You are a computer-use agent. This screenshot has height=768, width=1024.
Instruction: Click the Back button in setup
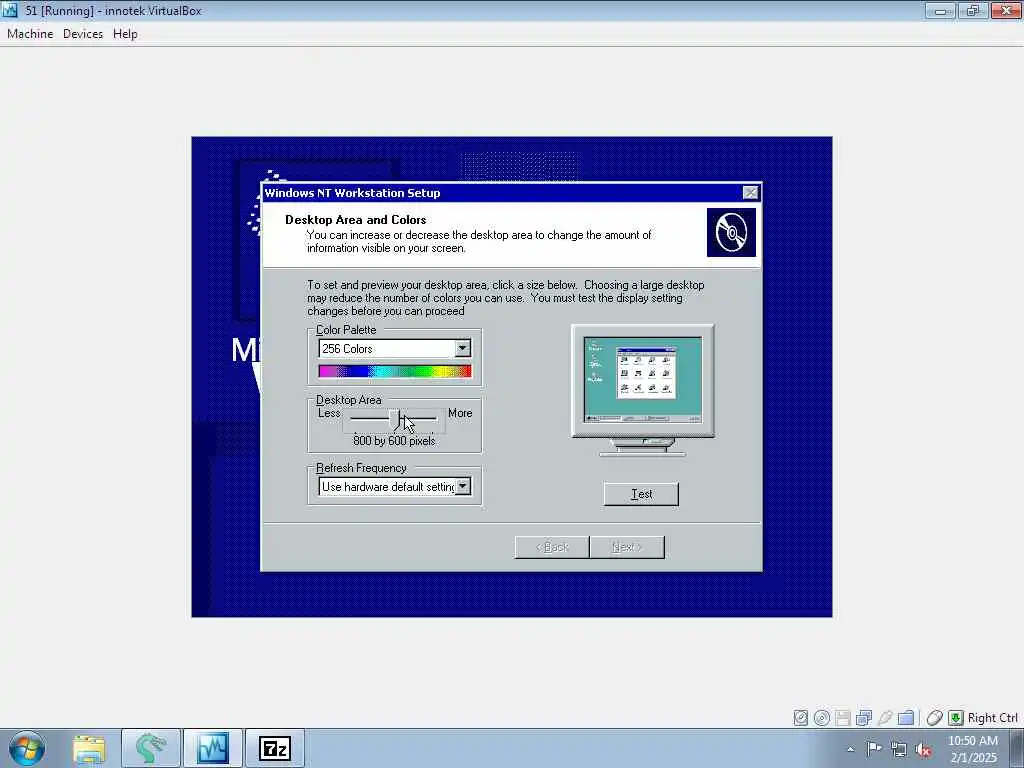pos(552,547)
